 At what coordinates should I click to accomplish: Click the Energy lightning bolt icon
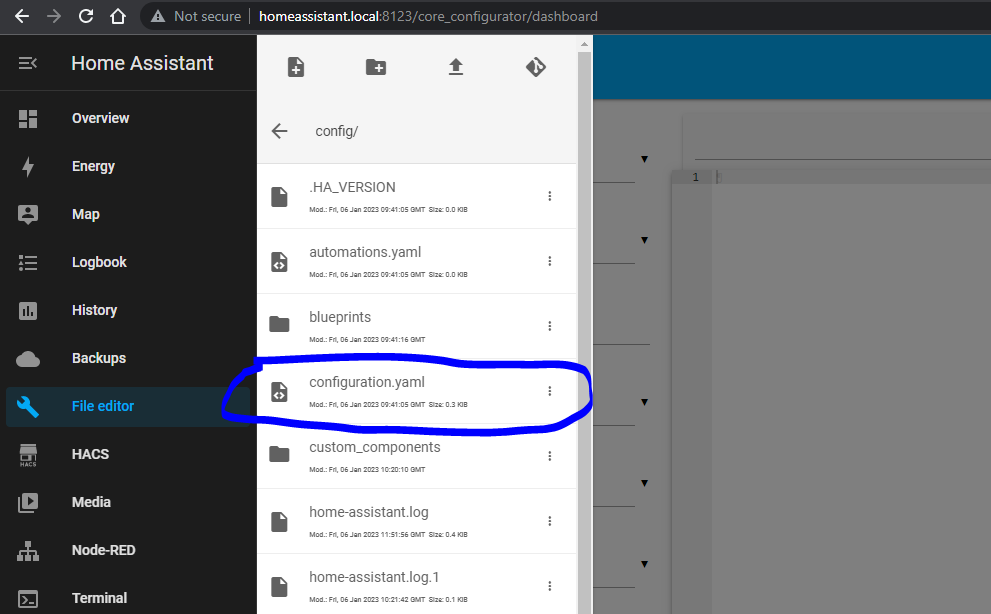tap(28, 167)
